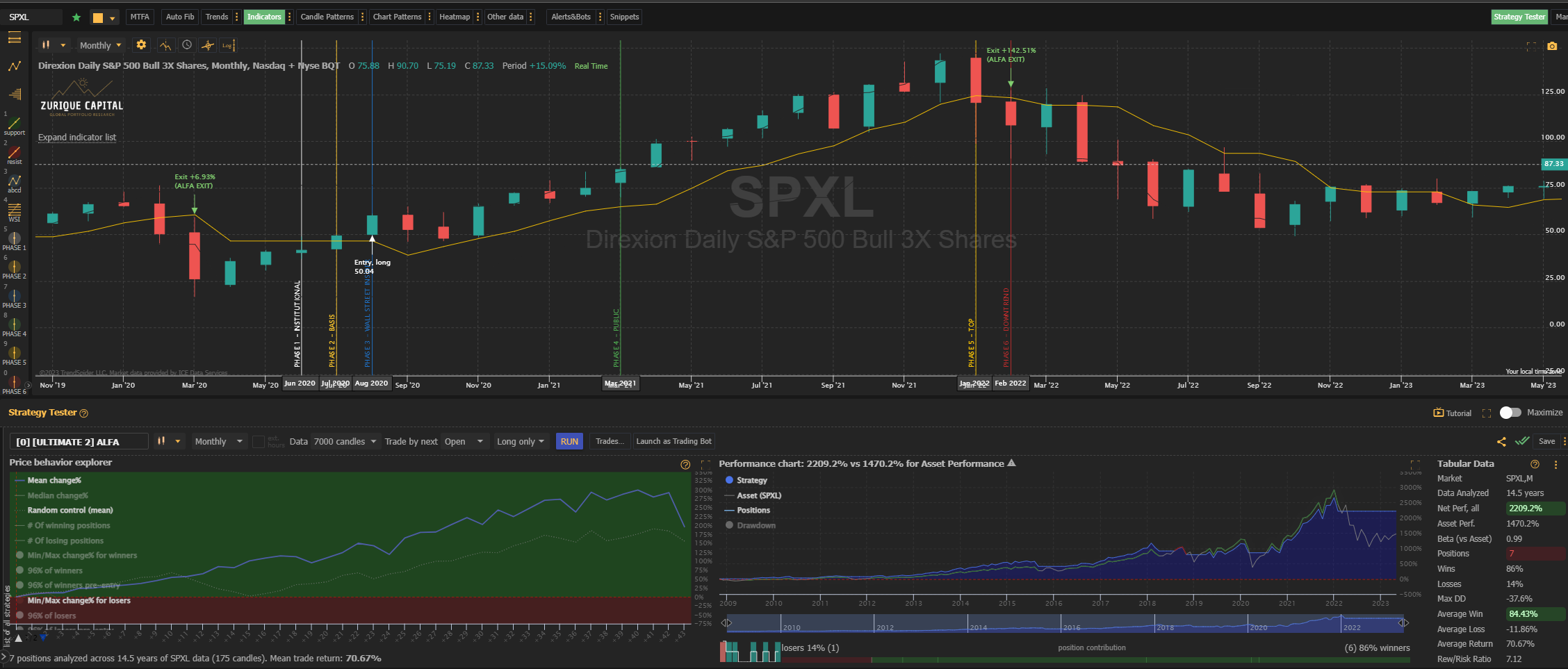Open the Trade by next Open dropdown
1568x669 pixels.
464,442
